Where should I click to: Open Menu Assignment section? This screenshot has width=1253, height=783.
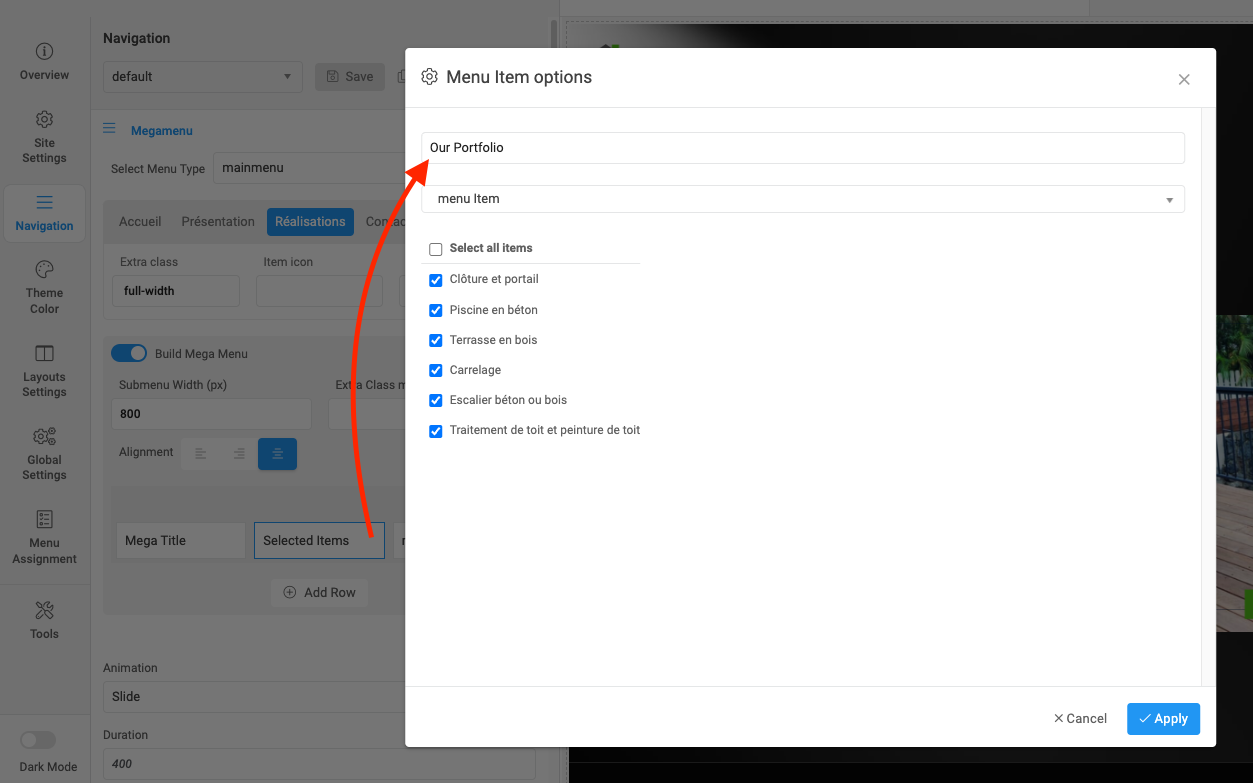[44, 537]
